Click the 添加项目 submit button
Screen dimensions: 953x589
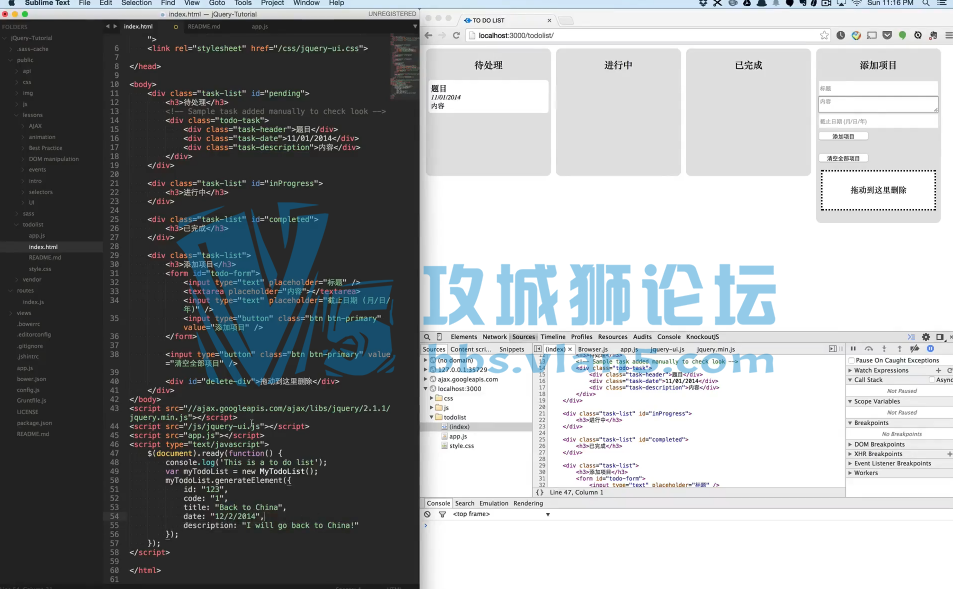(x=843, y=137)
